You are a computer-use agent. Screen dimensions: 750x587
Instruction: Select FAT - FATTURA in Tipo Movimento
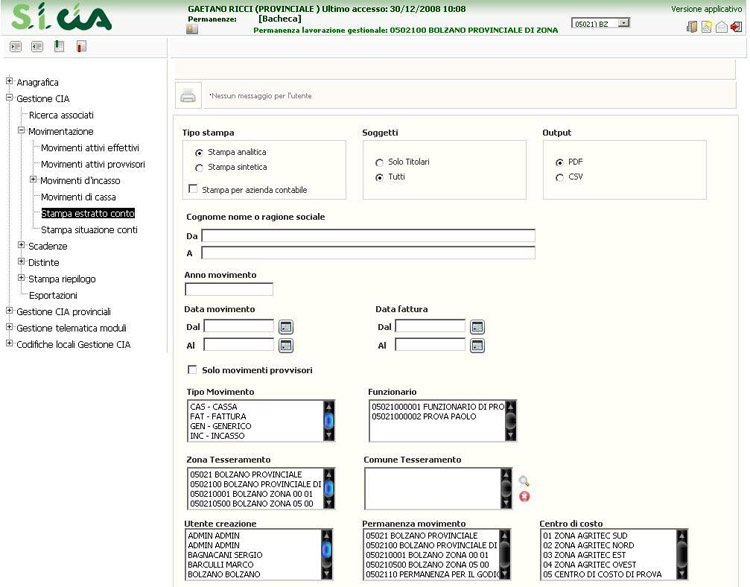[x=218, y=417]
